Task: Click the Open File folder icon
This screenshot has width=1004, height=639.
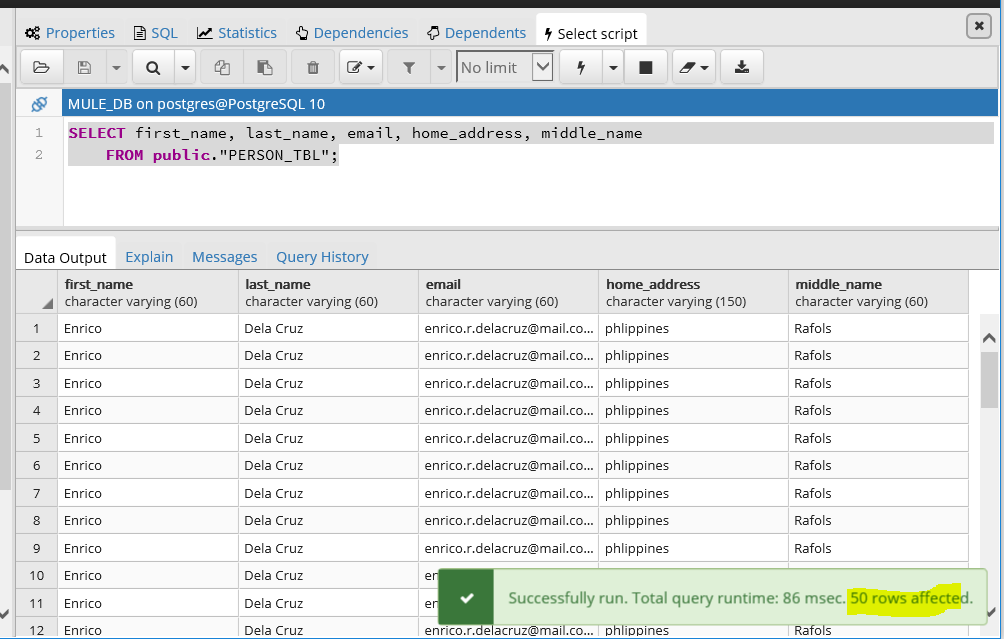Action: tap(41, 68)
